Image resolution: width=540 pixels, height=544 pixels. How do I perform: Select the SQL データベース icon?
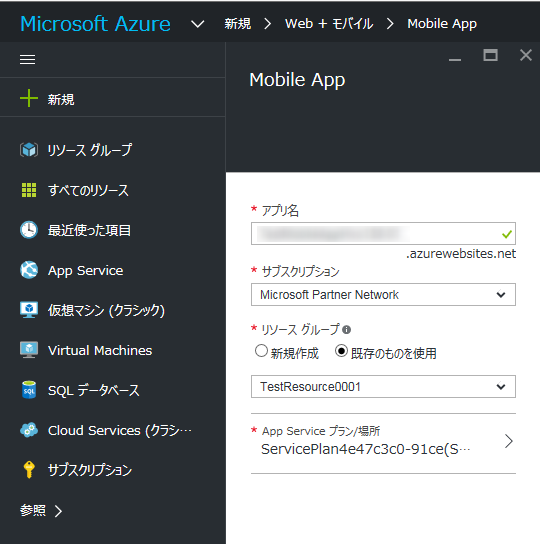tap(29, 390)
